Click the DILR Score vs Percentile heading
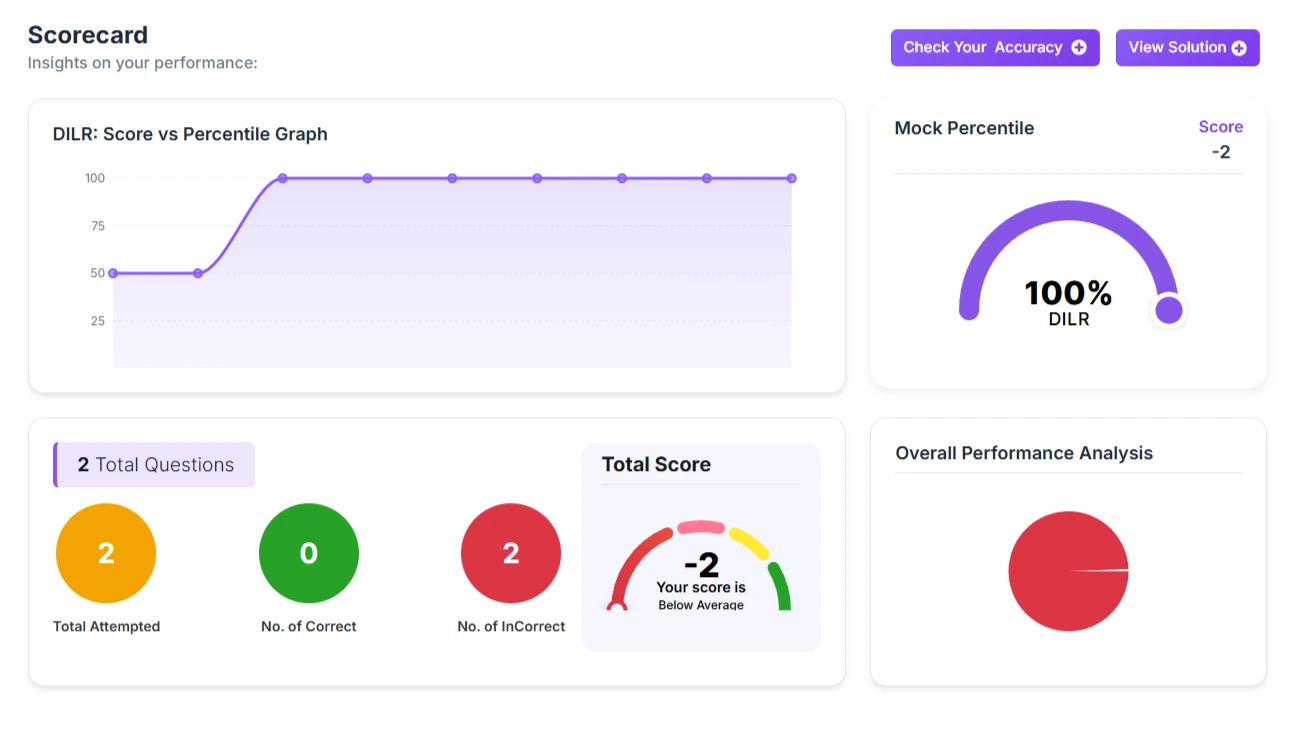 click(190, 134)
